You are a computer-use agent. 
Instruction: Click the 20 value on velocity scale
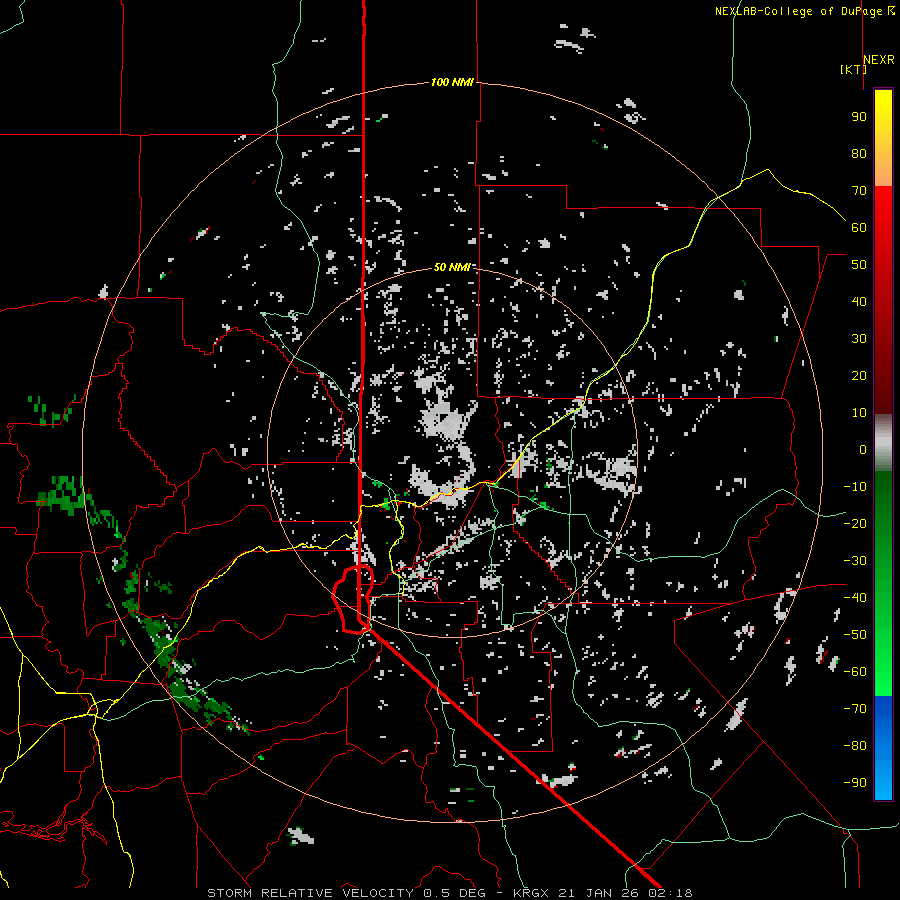[859, 376]
